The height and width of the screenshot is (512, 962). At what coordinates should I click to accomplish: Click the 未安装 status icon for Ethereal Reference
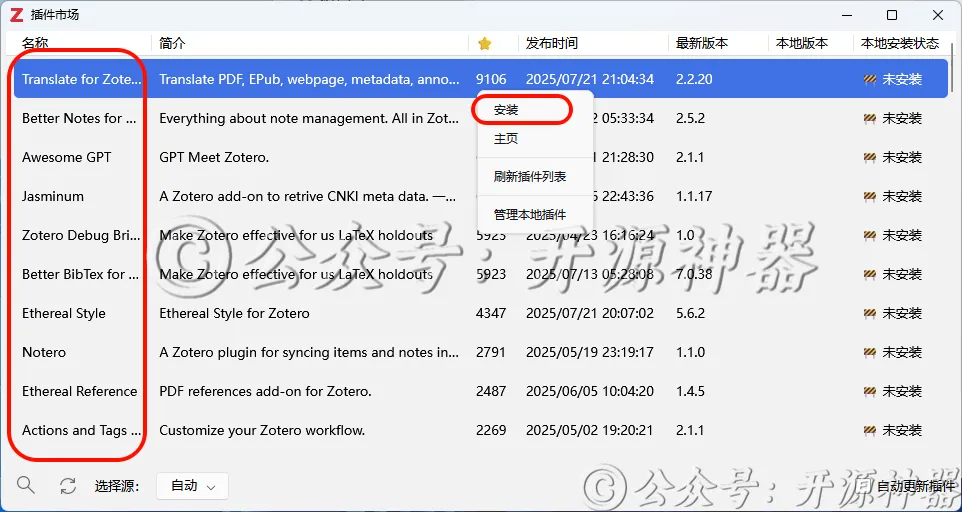coord(869,391)
